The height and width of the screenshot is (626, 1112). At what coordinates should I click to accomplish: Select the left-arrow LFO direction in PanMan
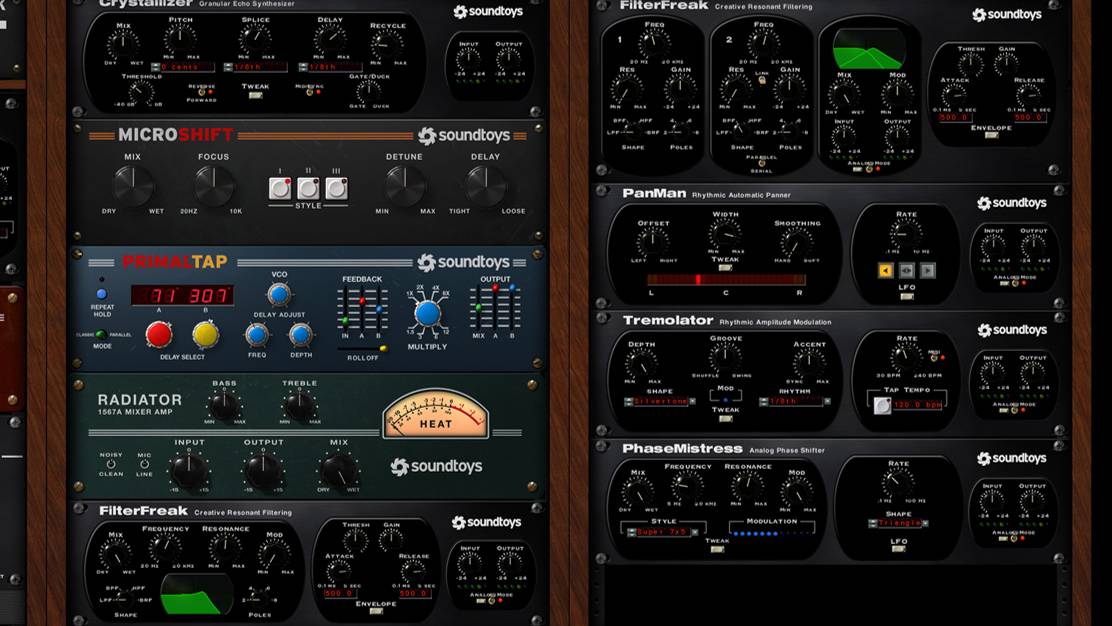[886, 270]
